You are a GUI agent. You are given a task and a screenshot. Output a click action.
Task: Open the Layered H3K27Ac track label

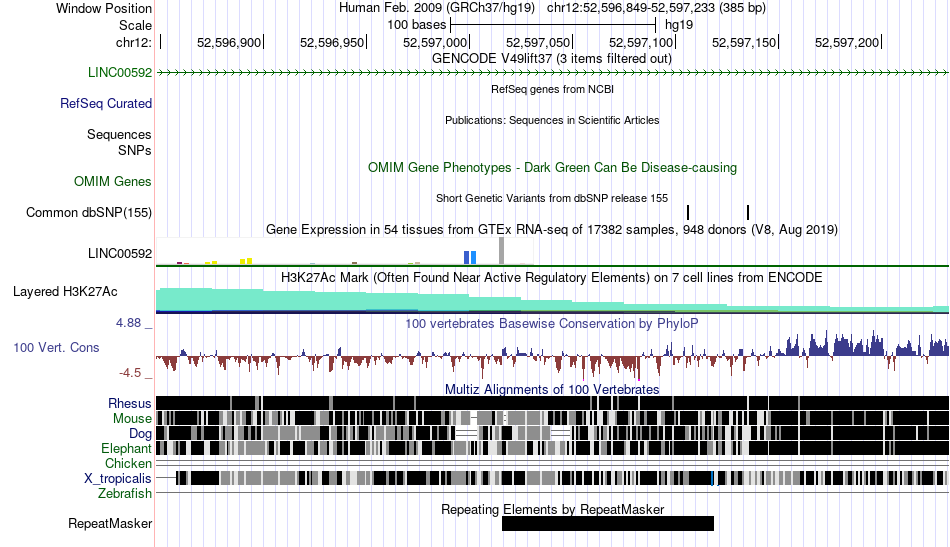tap(65, 291)
